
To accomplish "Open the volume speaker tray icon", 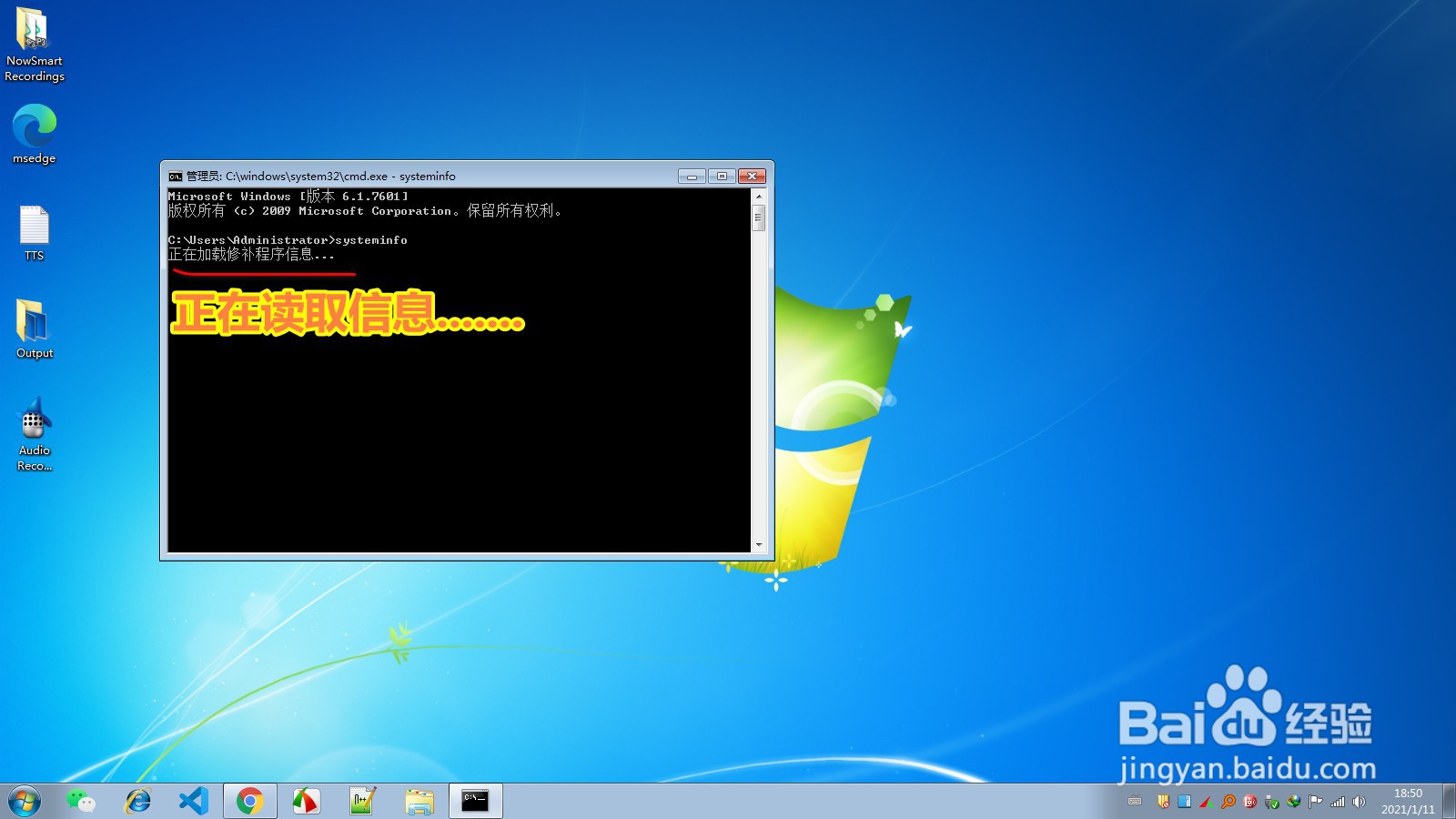I will 1359,802.
